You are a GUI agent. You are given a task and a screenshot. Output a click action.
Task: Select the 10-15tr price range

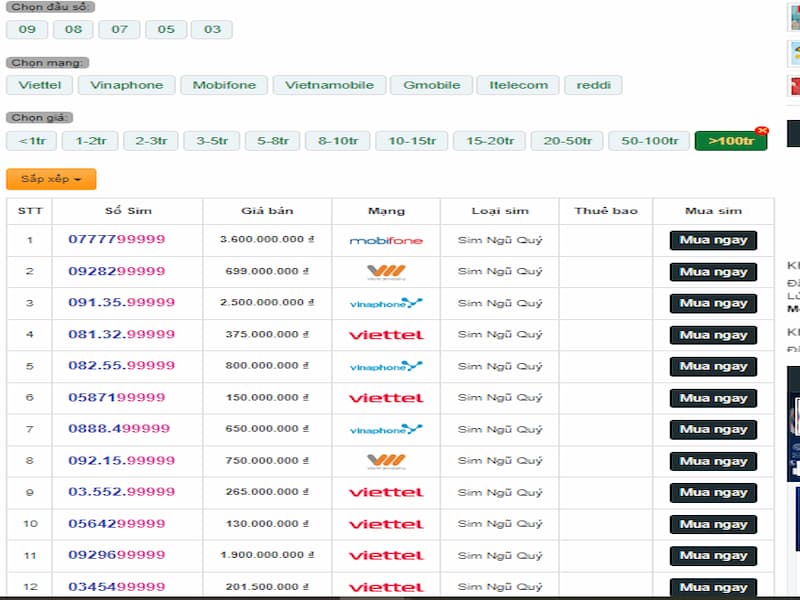tap(412, 141)
